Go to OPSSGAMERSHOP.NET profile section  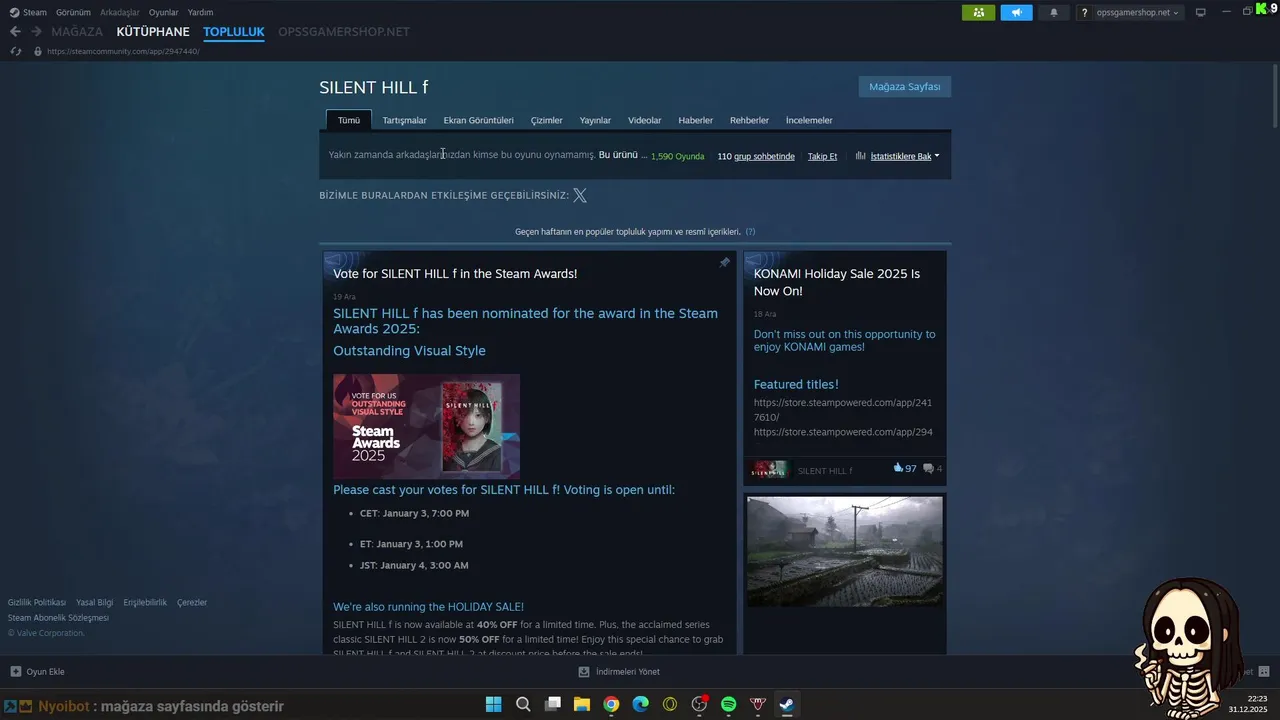(x=344, y=32)
